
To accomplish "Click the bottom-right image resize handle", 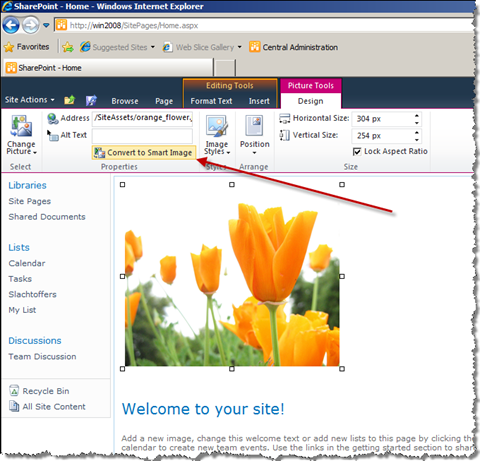I will pos(342,369).
